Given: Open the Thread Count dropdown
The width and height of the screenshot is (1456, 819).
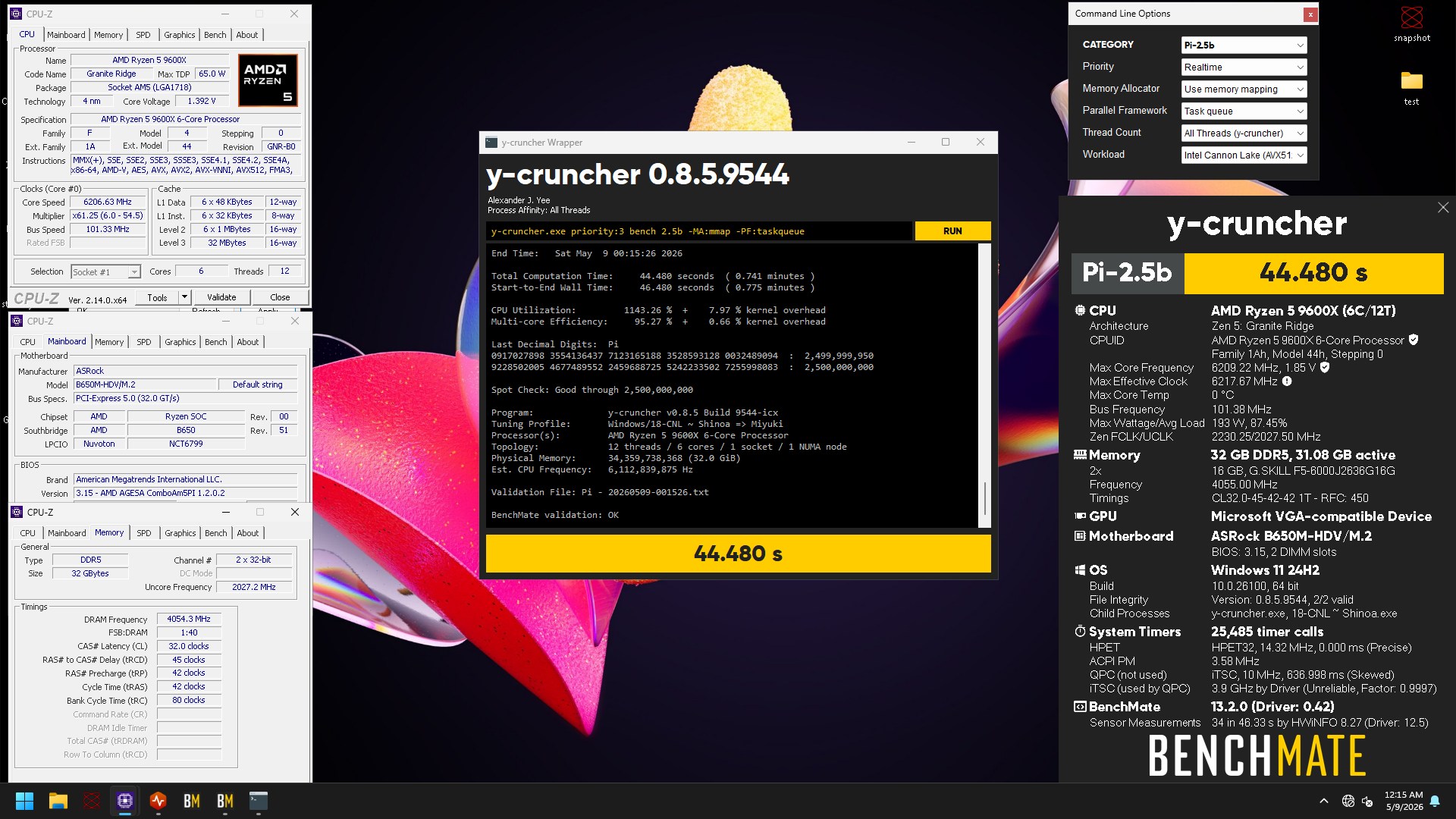Looking at the screenshot, I should (x=1244, y=133).
